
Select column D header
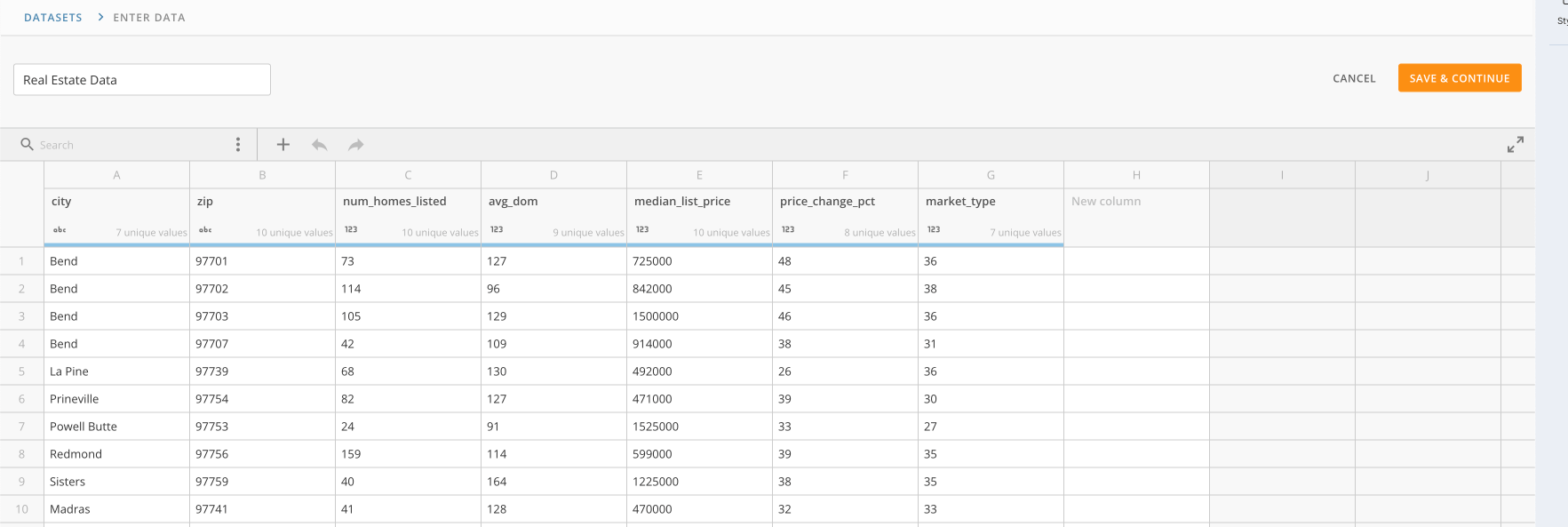click(553, 175)
